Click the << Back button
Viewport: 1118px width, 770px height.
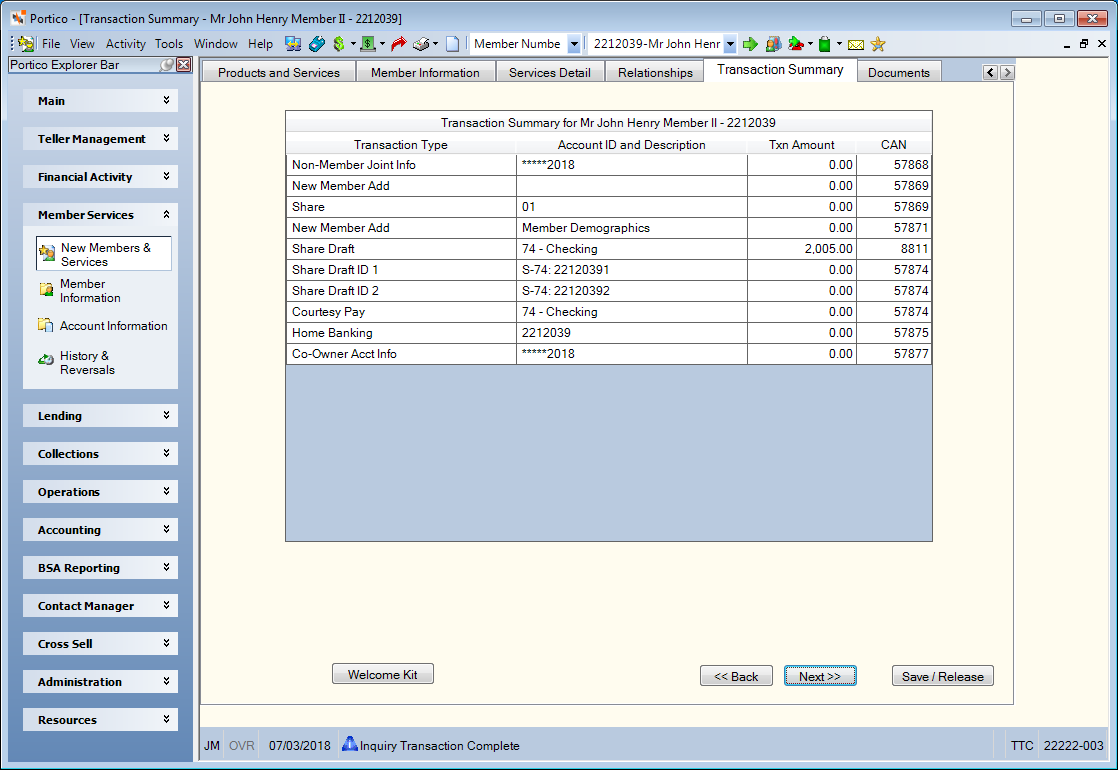pyautogui.click(x=736, y=677)
